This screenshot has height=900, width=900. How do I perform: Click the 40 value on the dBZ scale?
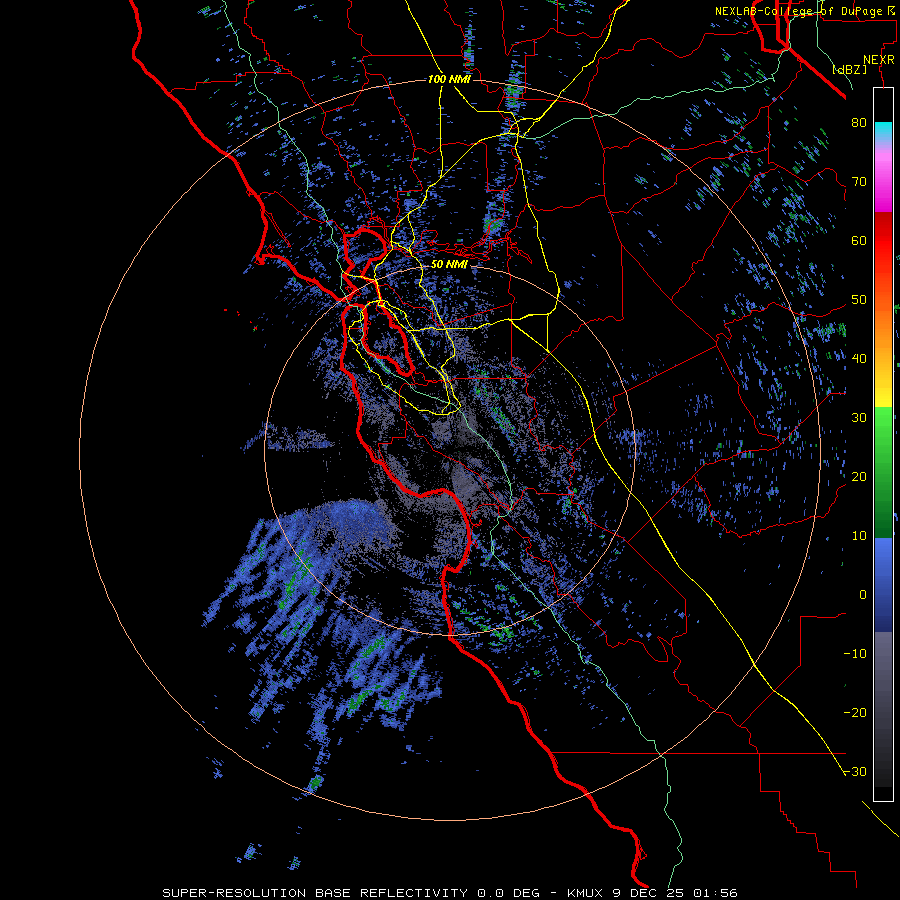point(859,359)
